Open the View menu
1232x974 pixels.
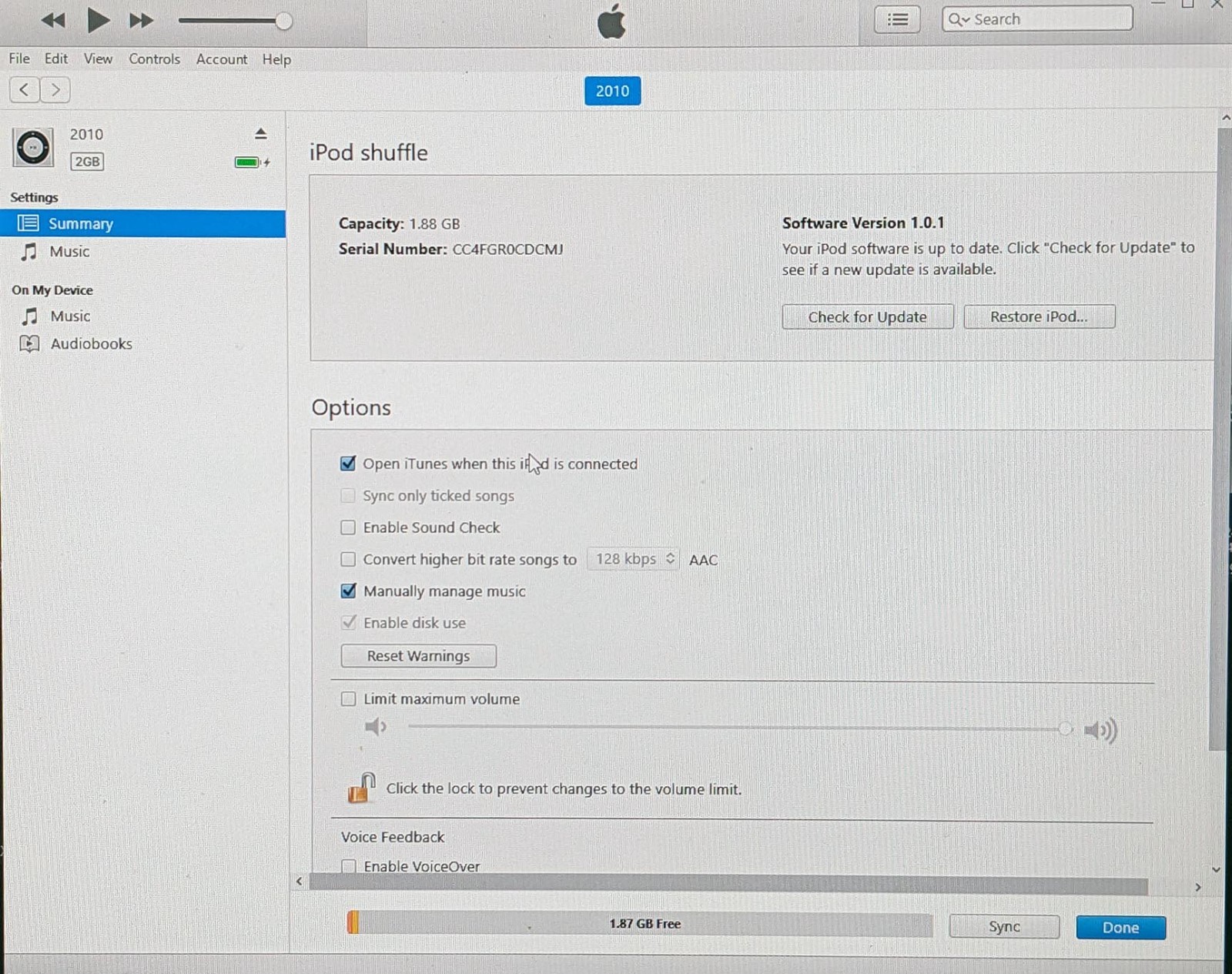tap(98, 59)
